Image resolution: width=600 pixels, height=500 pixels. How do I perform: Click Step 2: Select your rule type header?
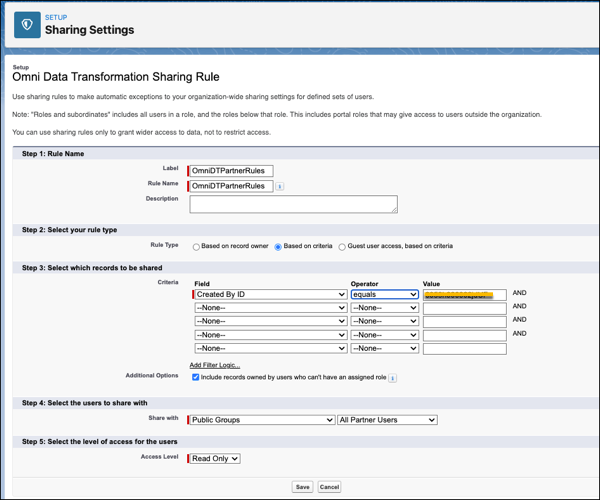point(69,230)
